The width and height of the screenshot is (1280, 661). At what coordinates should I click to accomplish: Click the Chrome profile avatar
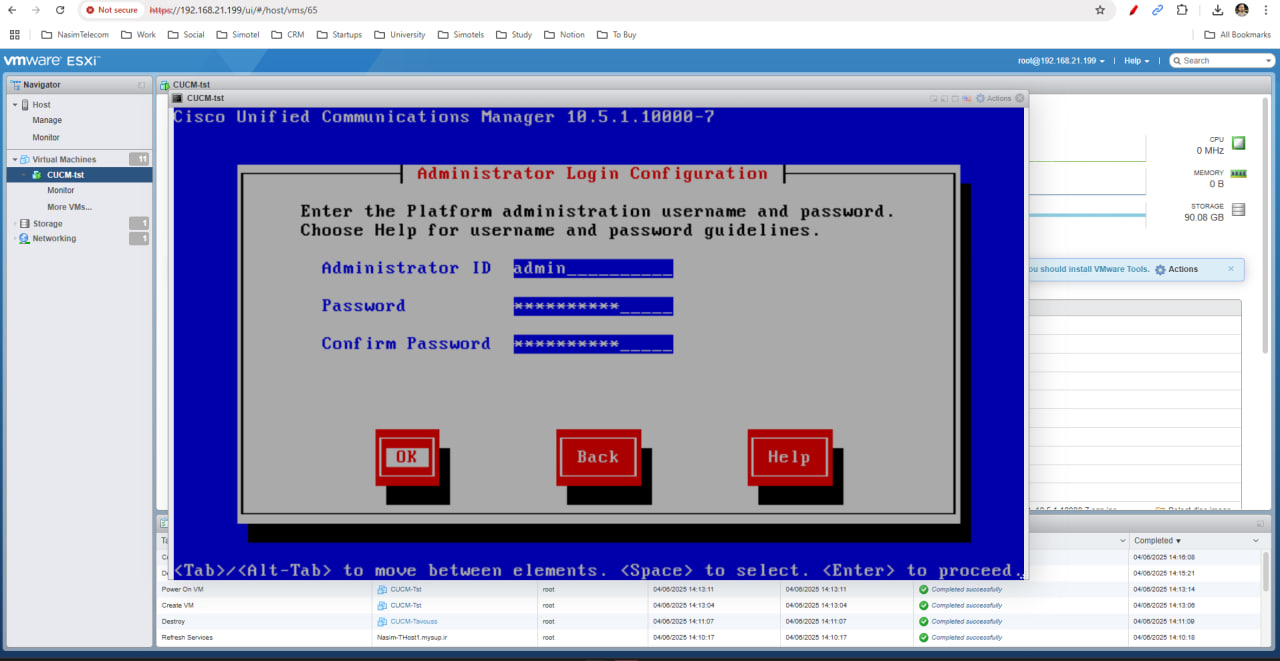coord(1242,10)
